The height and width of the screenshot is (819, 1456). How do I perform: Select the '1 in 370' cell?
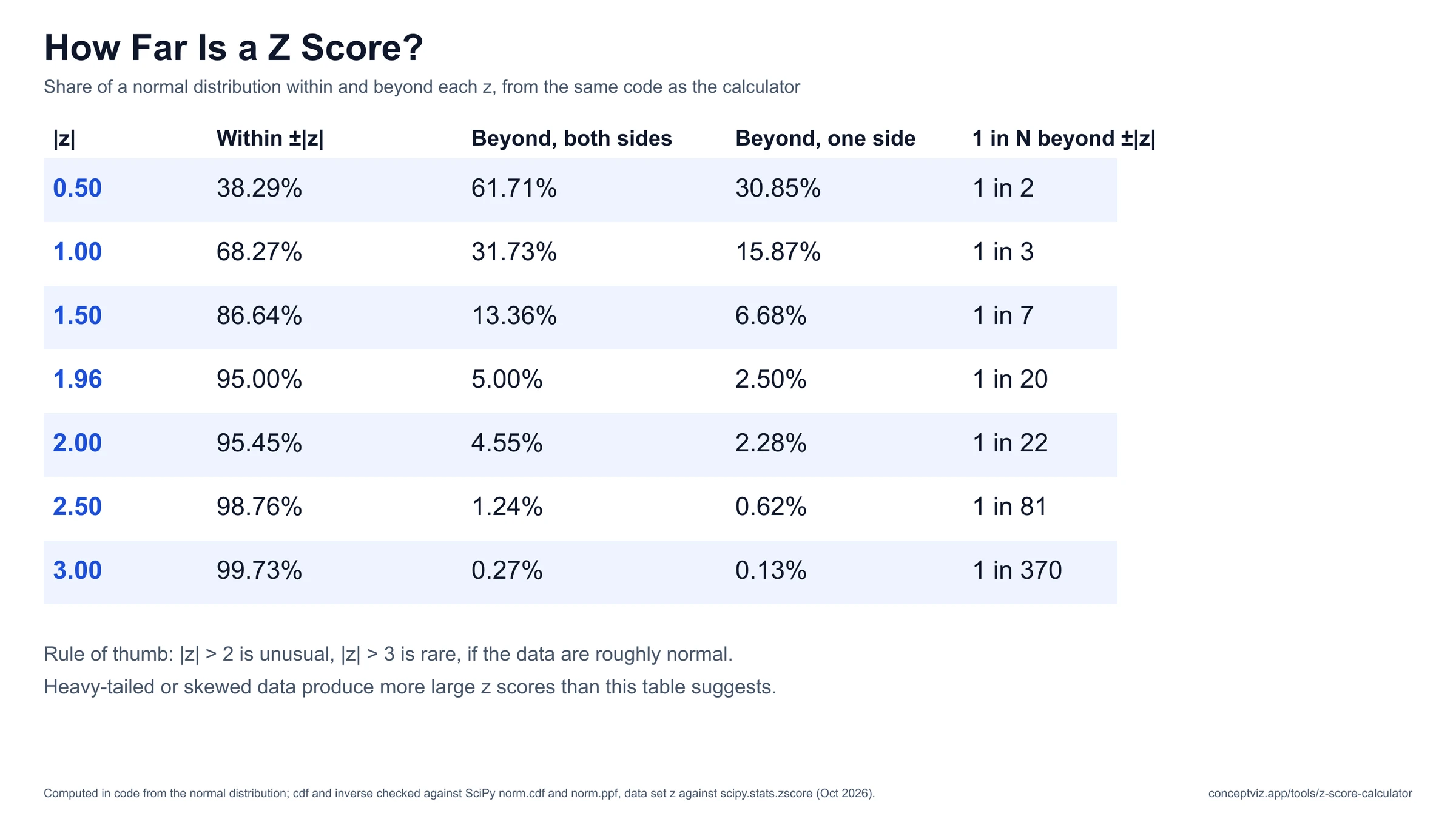1017,570
